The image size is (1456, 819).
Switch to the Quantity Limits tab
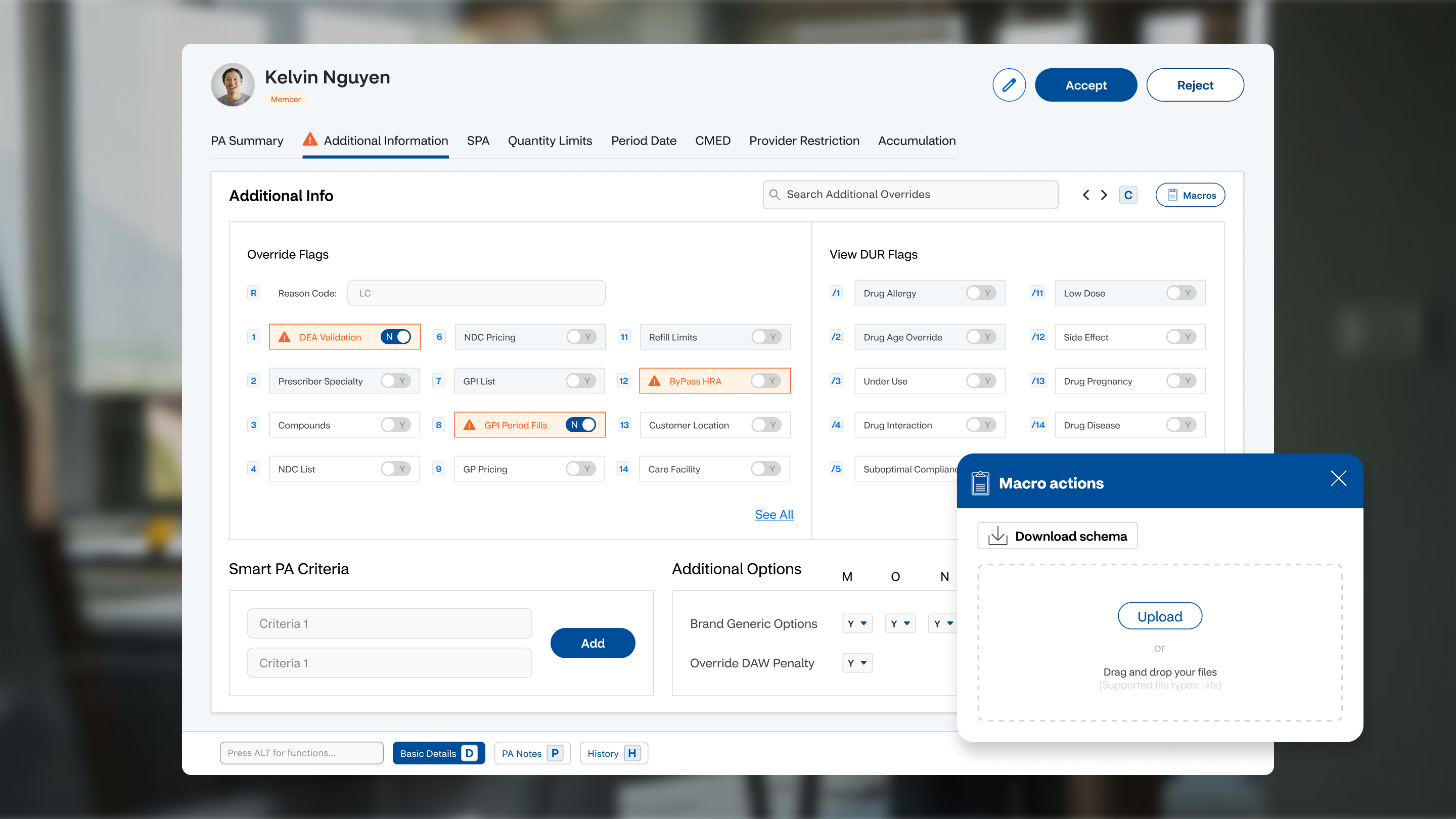click(550, 141)
